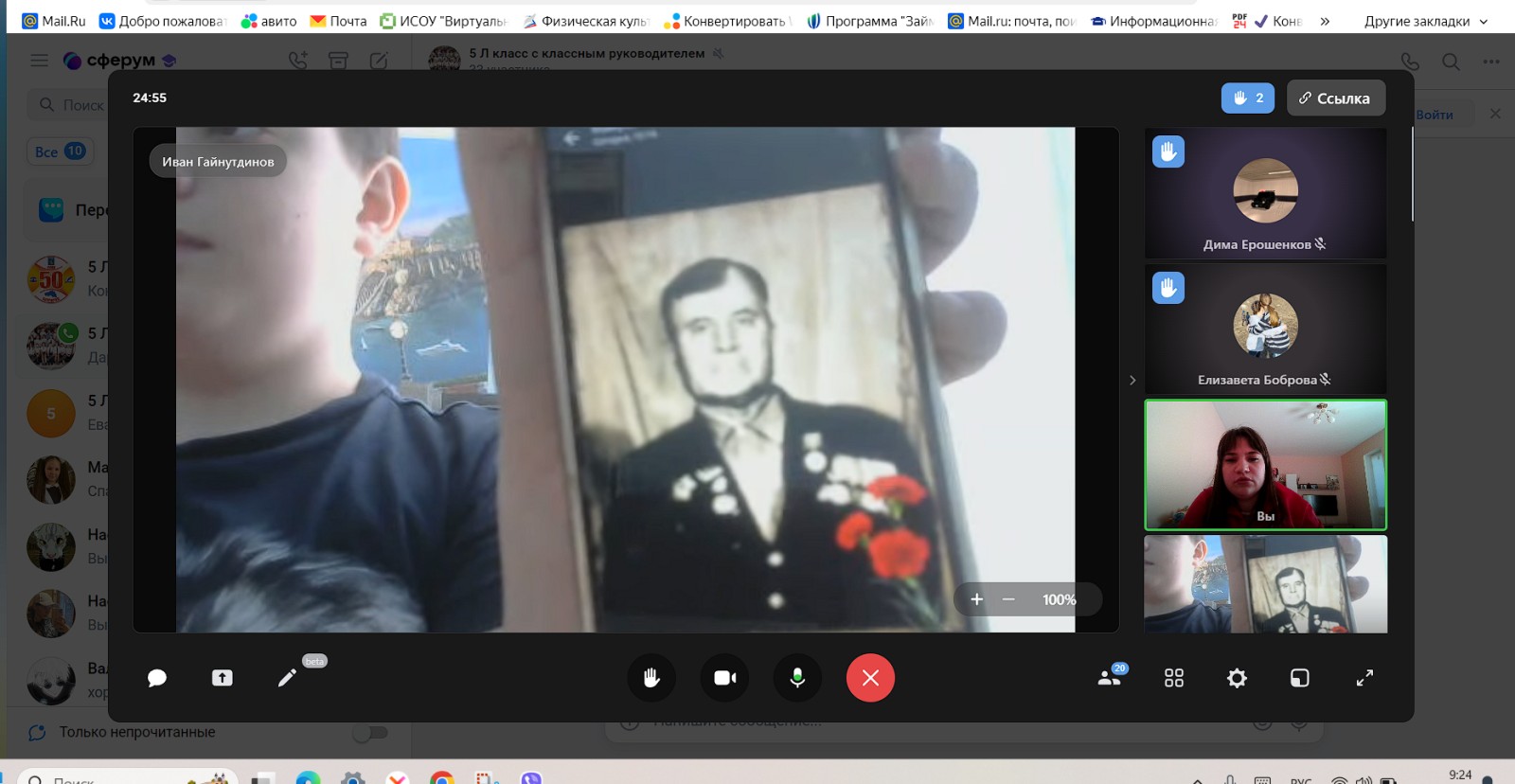Open the participants list icon
The image size is (1515, 784).
click(1110, 678)
